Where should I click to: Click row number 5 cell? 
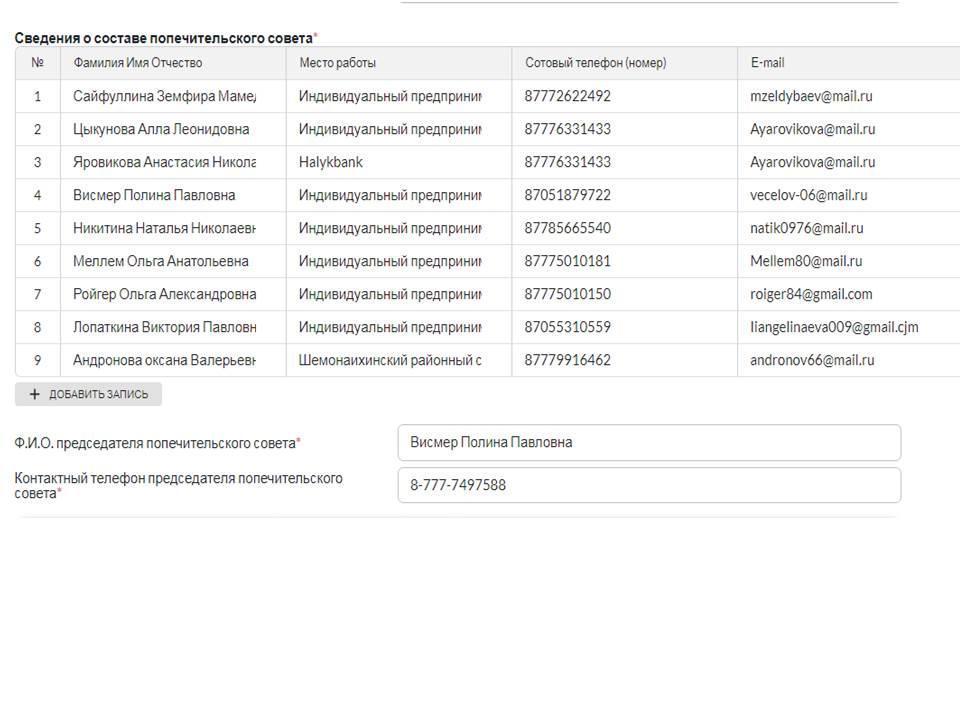point(38,228)
